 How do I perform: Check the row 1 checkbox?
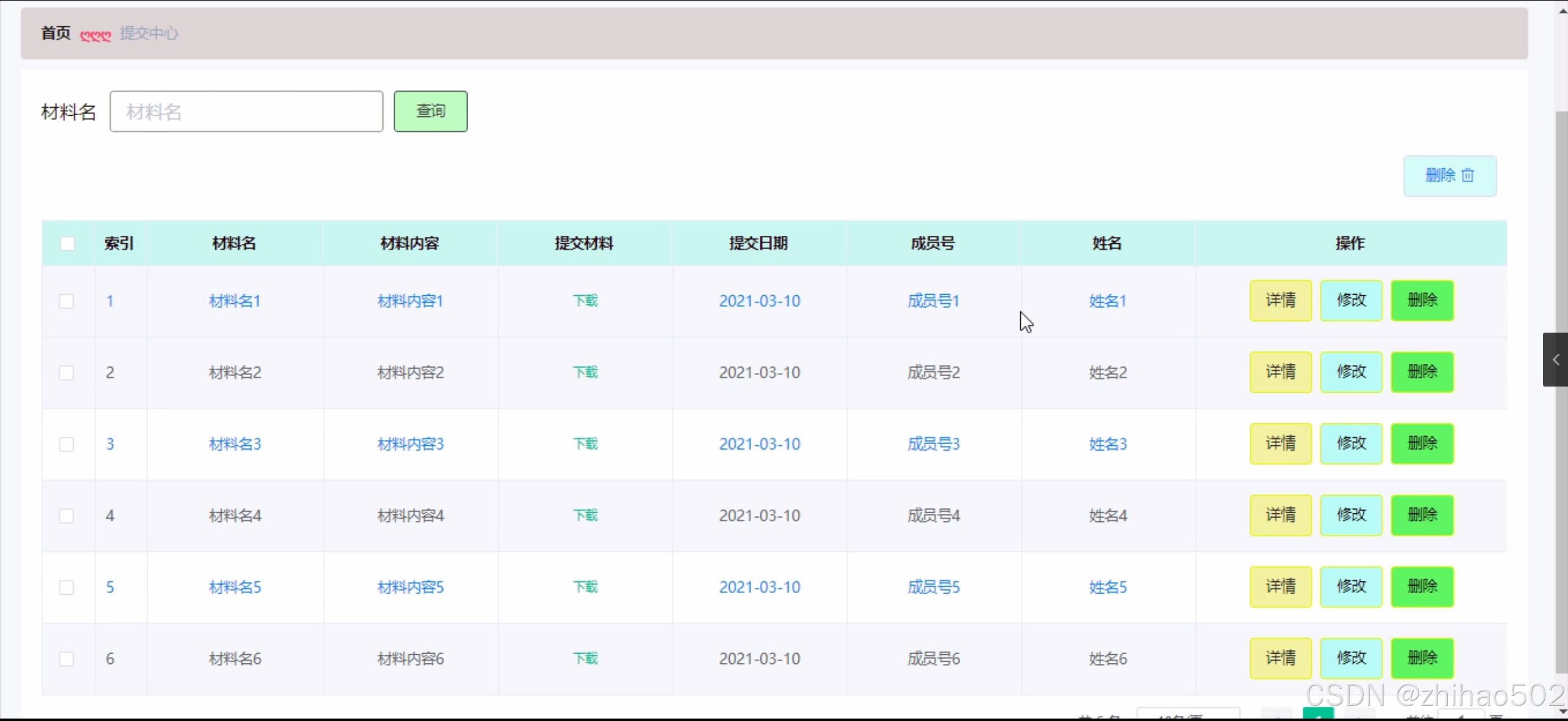click(66, 301)
